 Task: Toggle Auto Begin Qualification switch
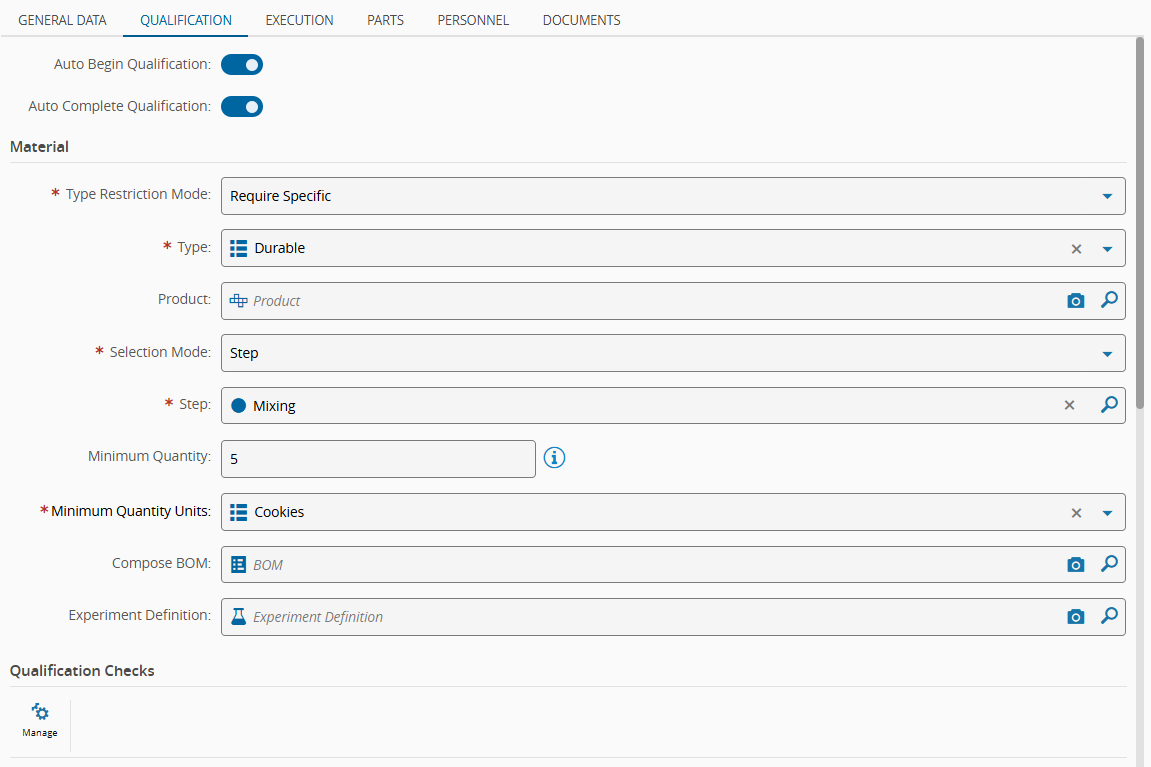coord(242,65)
